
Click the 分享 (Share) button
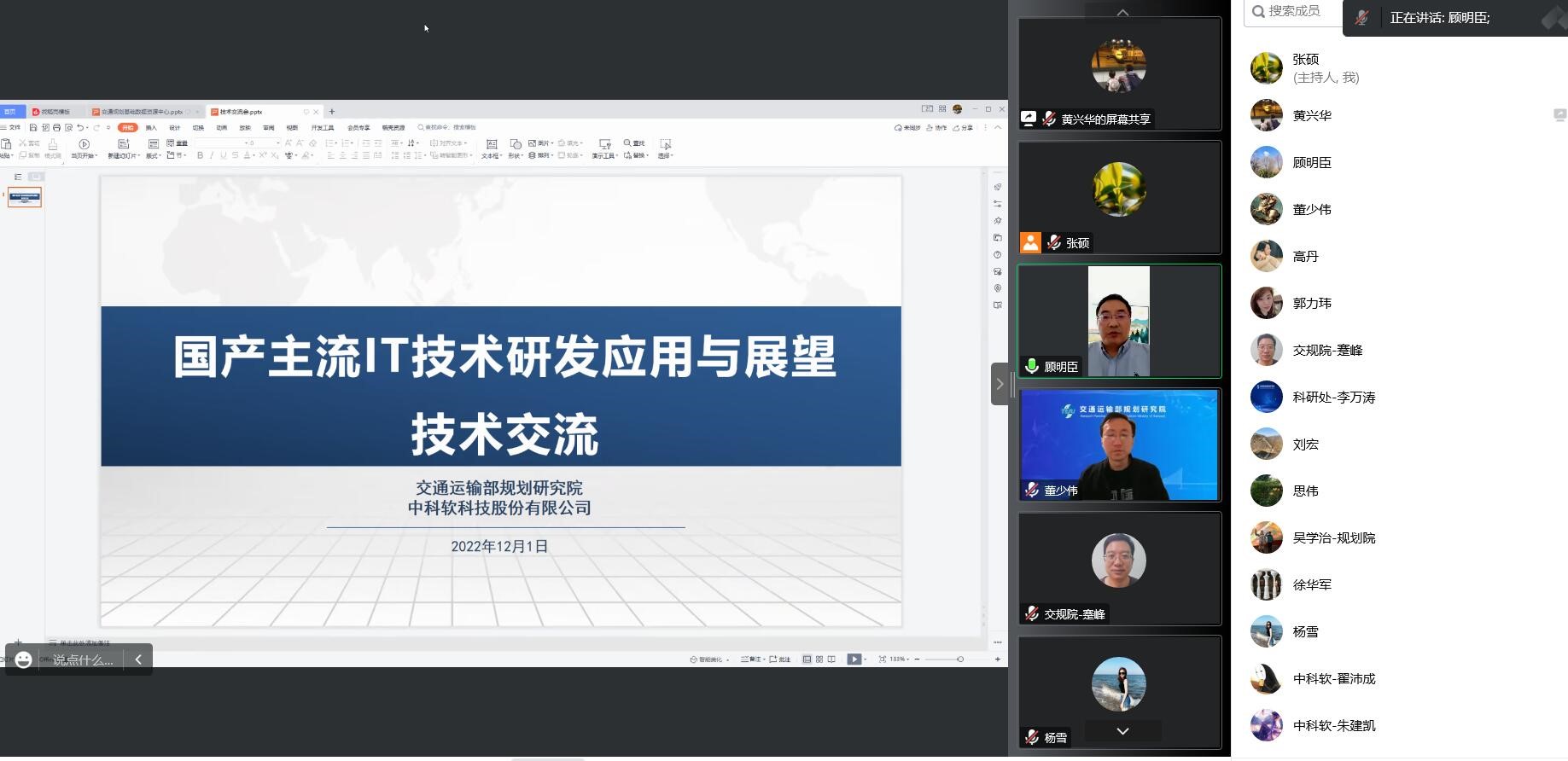click(965, 128)
